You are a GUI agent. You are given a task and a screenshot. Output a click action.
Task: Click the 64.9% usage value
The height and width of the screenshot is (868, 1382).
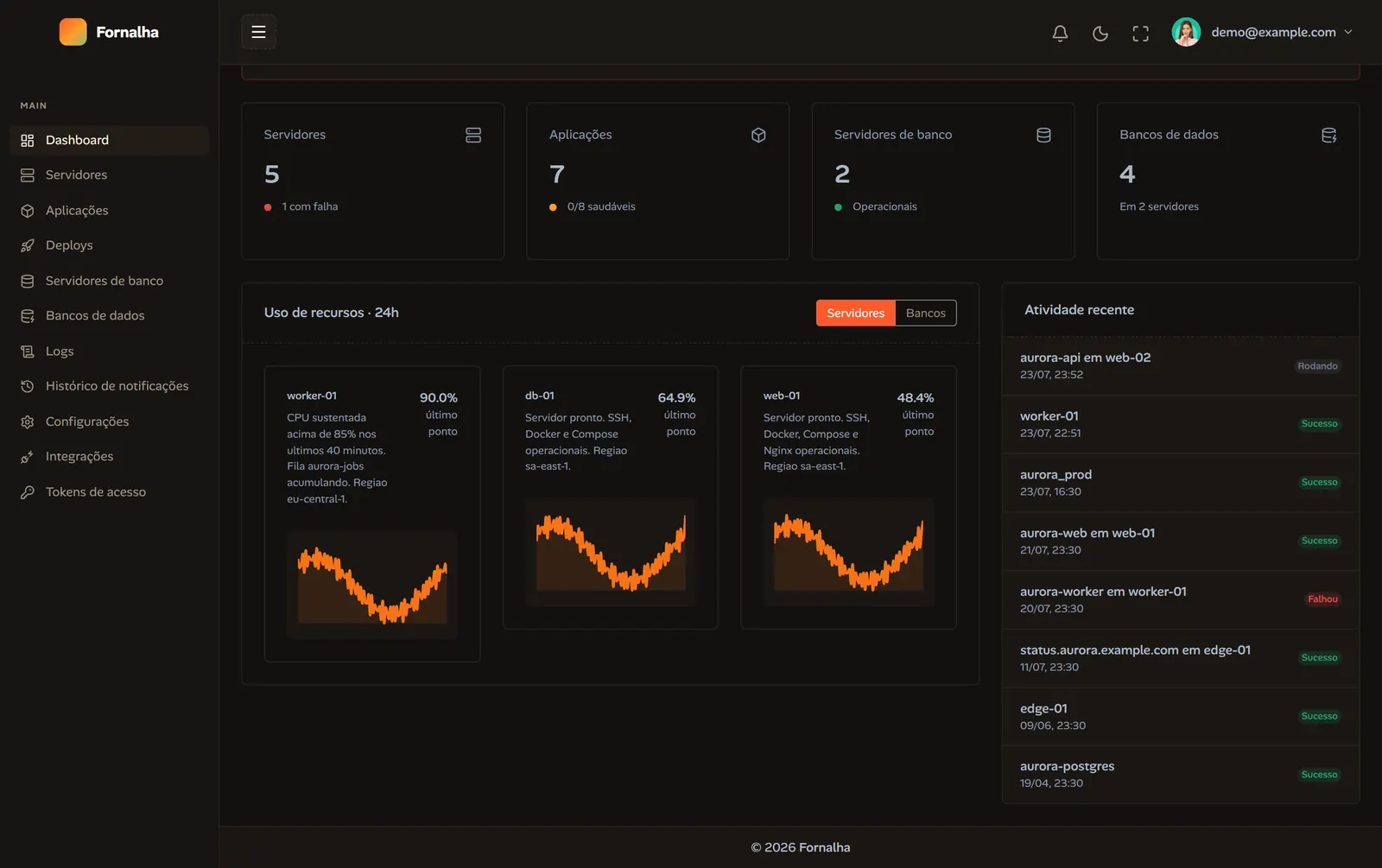pos(677,398)
